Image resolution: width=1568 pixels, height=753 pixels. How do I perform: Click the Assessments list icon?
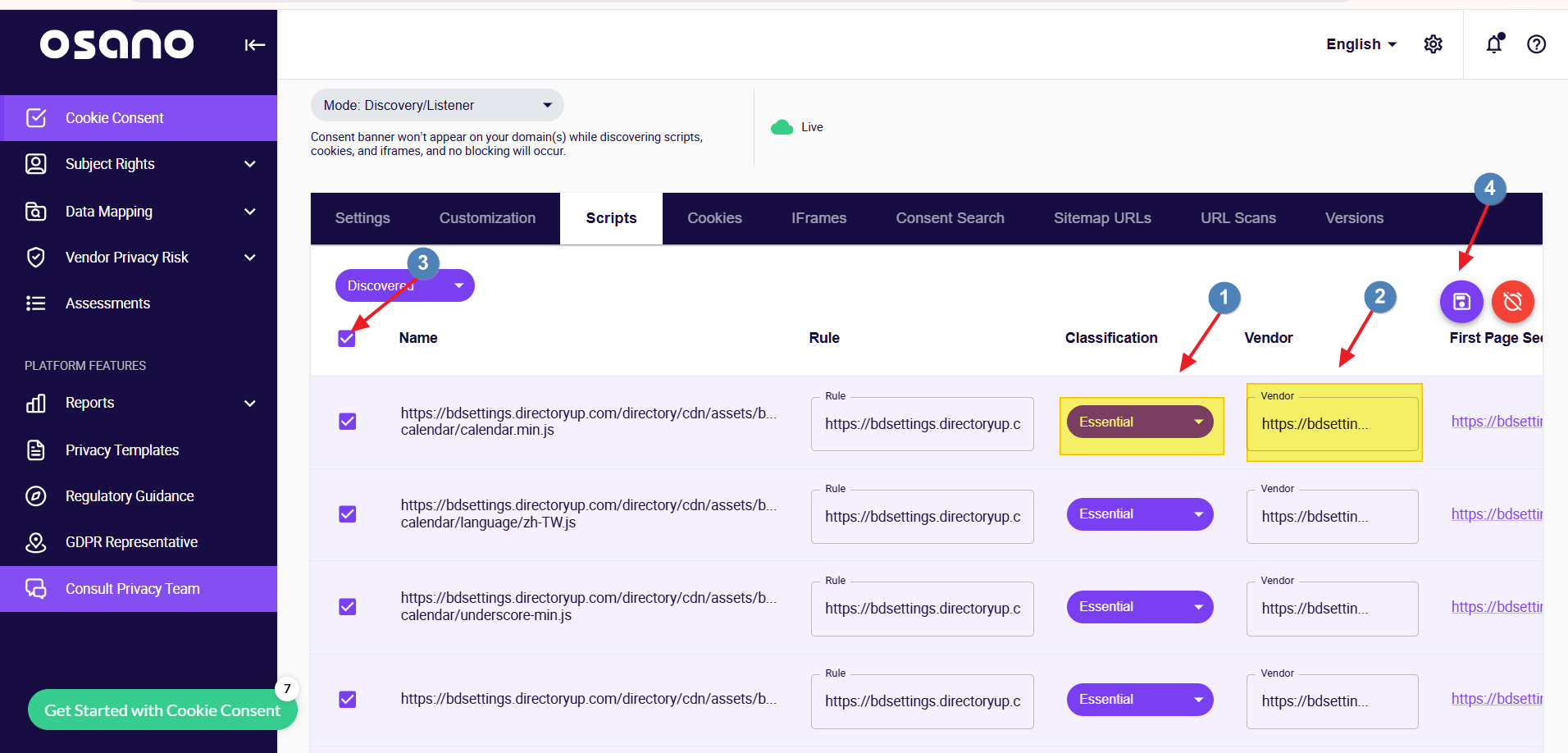pos(36,303)
